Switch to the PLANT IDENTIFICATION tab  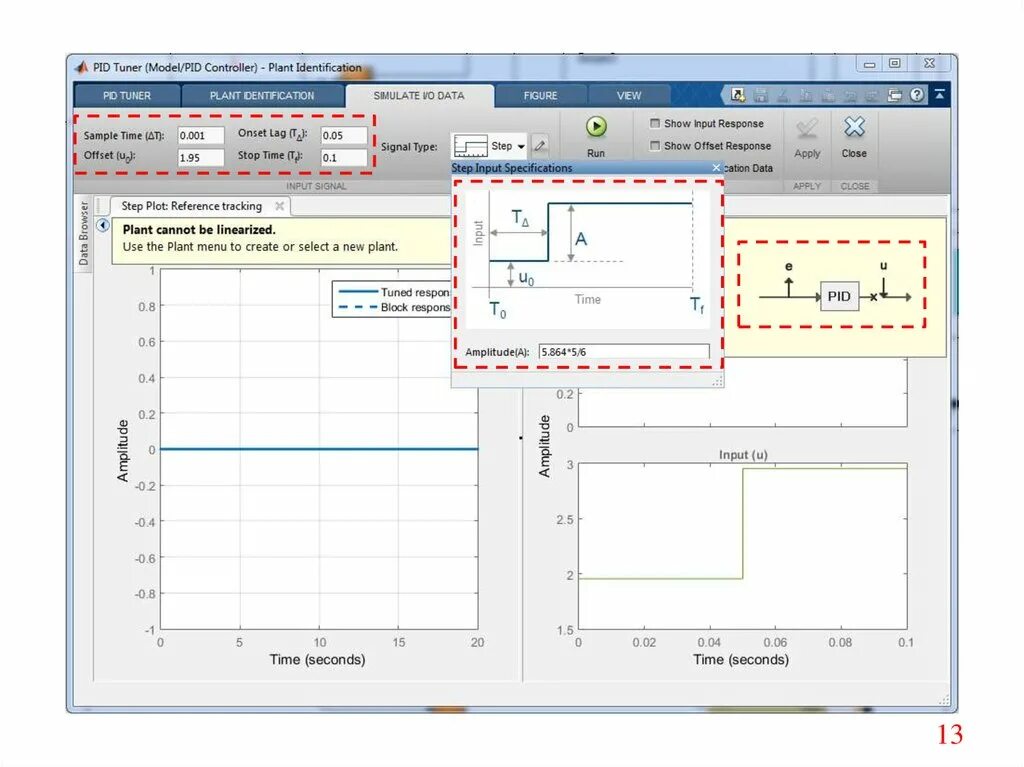[x=262, y=95]
